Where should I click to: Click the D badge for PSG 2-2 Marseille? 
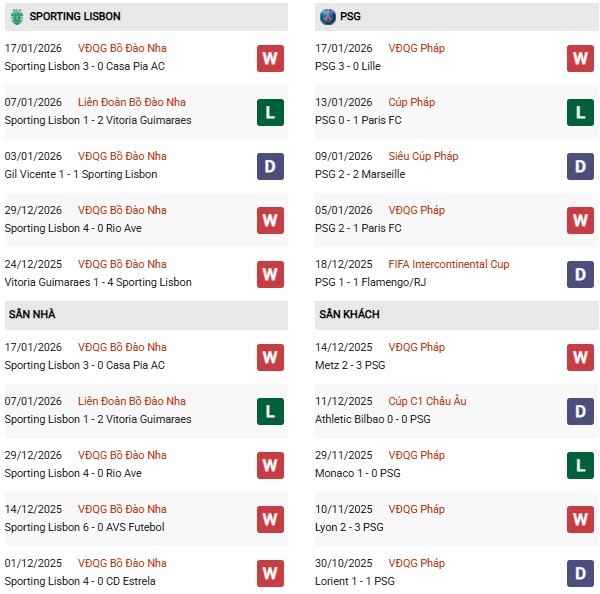pos(581,166)
